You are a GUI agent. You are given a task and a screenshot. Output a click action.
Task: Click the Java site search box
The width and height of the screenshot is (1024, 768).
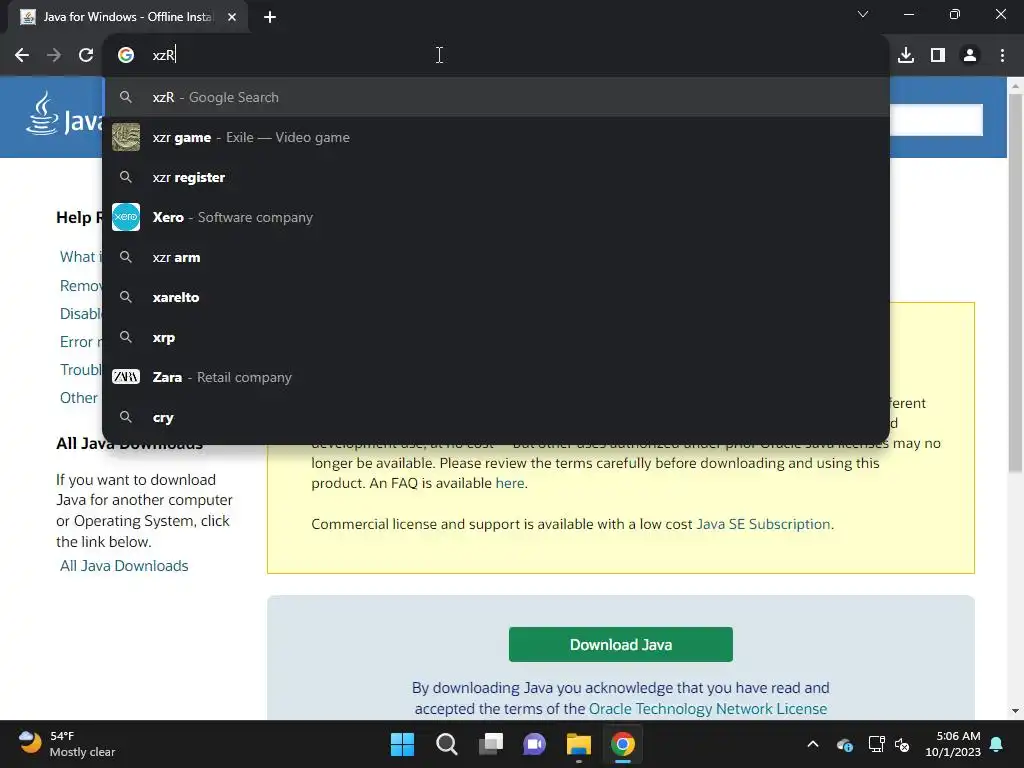(936, 120)
